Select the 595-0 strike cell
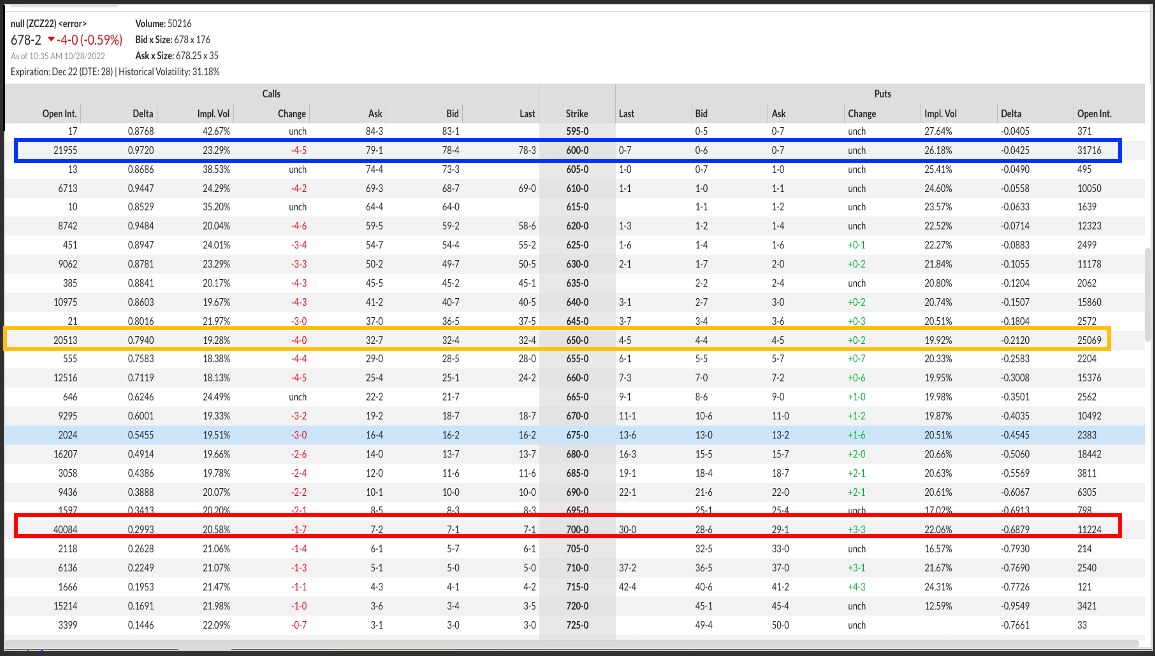The image size is (1155, 656). click(x=577, y=132)
